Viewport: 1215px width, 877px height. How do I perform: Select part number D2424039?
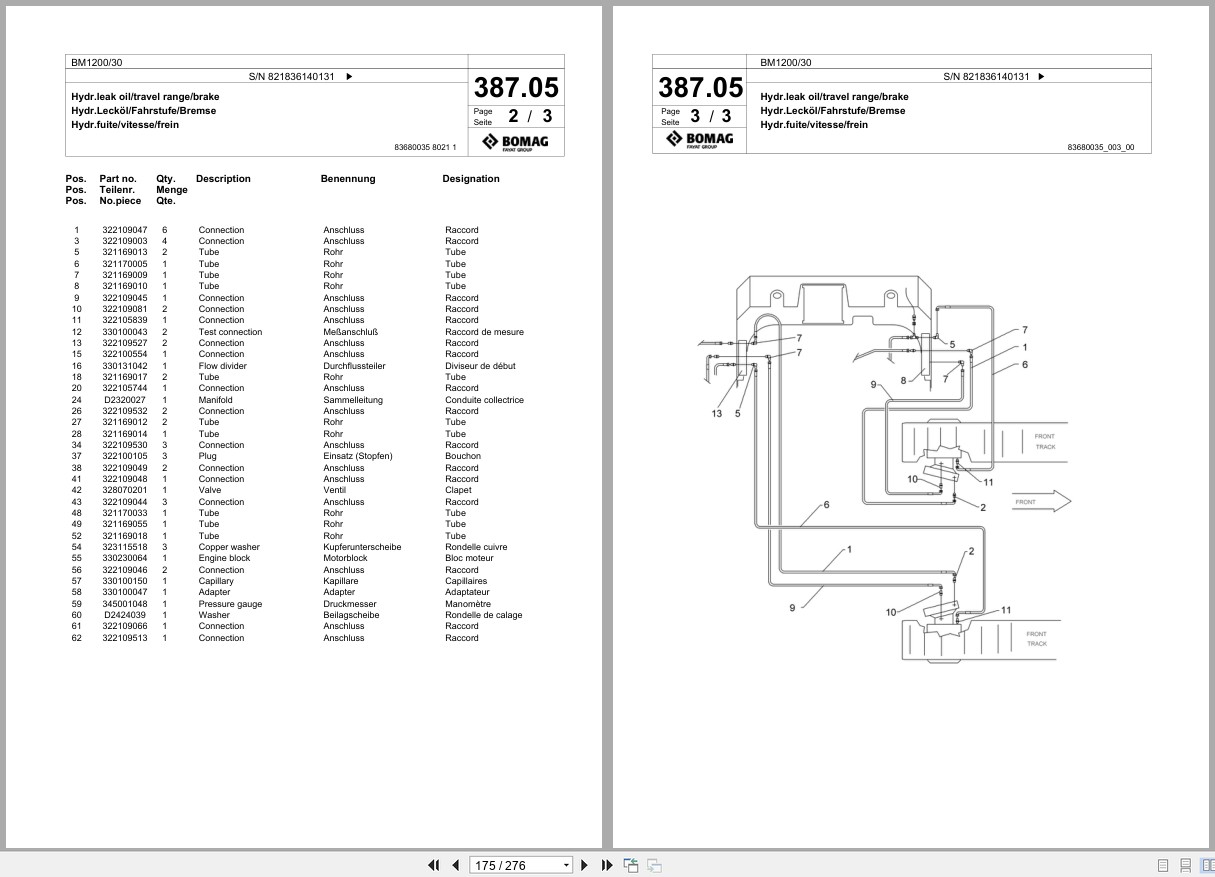[x=125, y=615]
